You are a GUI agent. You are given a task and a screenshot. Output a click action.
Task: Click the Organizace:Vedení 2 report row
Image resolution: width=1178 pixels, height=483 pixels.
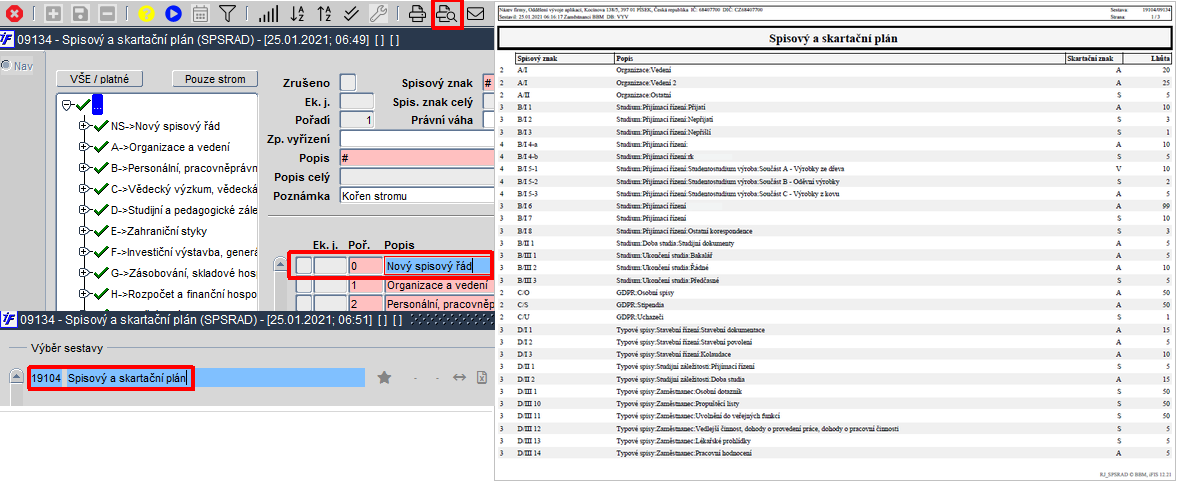pos(835,82)
